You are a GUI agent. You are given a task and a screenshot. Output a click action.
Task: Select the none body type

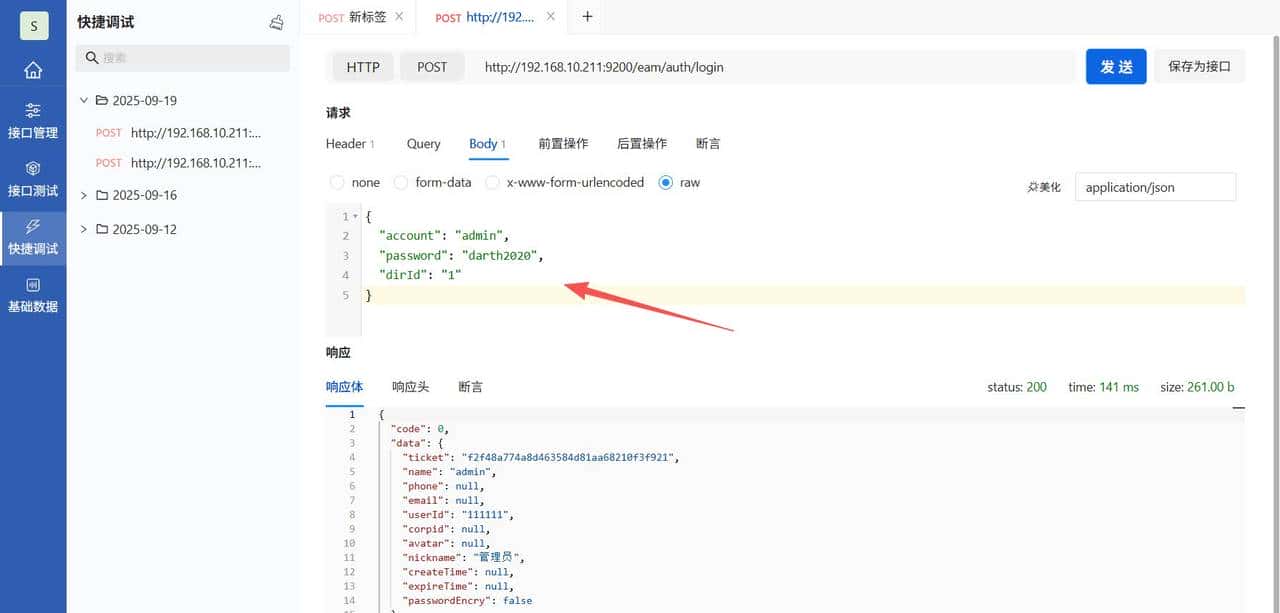tap(337, 183)
